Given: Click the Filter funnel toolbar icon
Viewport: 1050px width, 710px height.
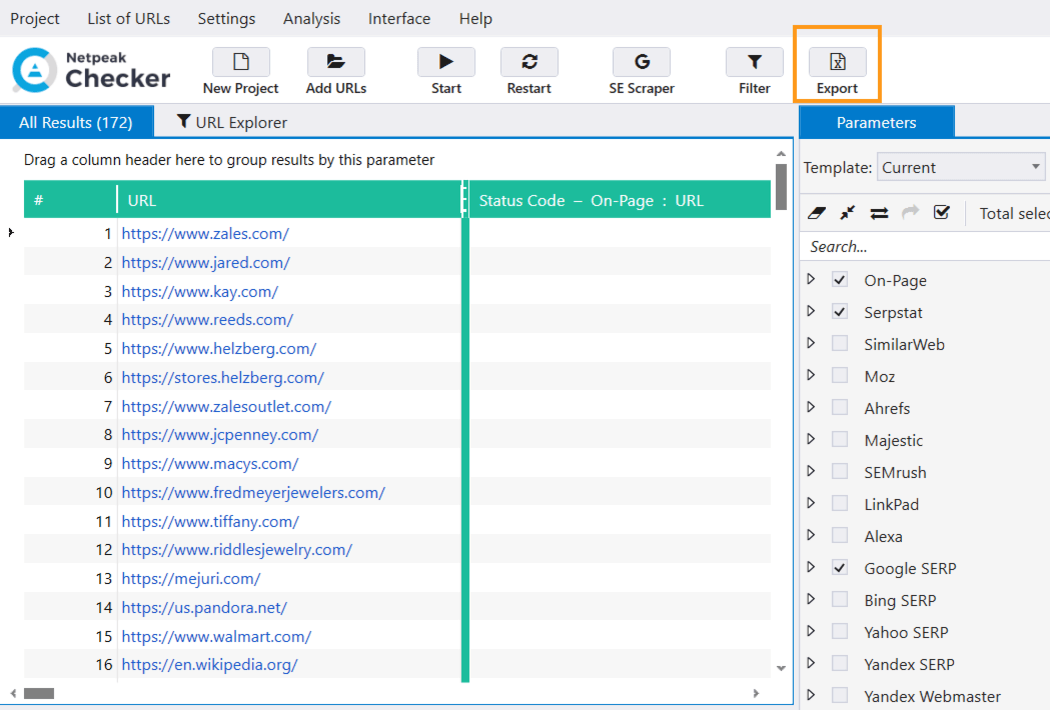Looking at the screenshot, I should (x=755, y=62).
